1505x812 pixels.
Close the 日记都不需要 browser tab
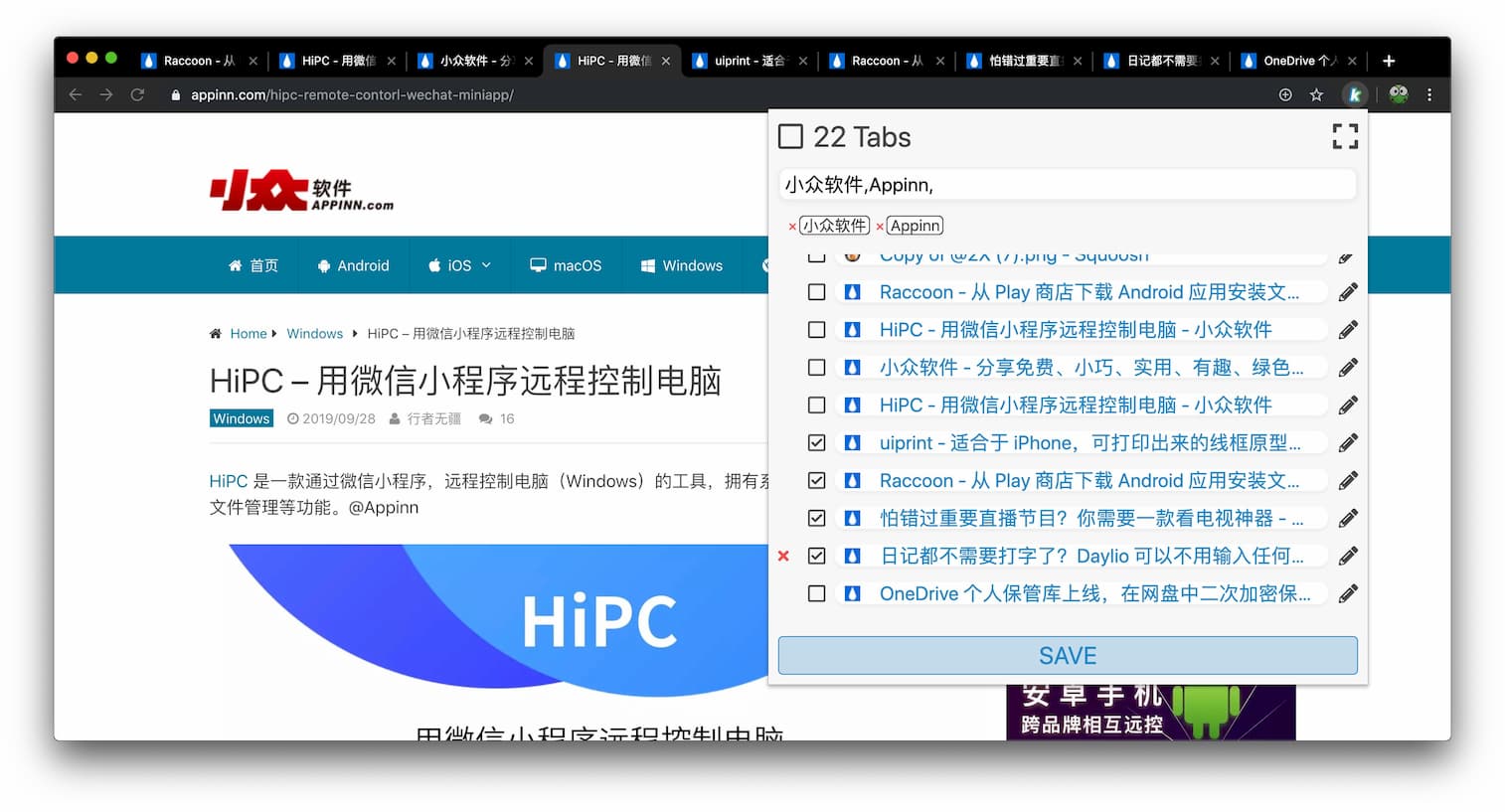pos(1215,61)
